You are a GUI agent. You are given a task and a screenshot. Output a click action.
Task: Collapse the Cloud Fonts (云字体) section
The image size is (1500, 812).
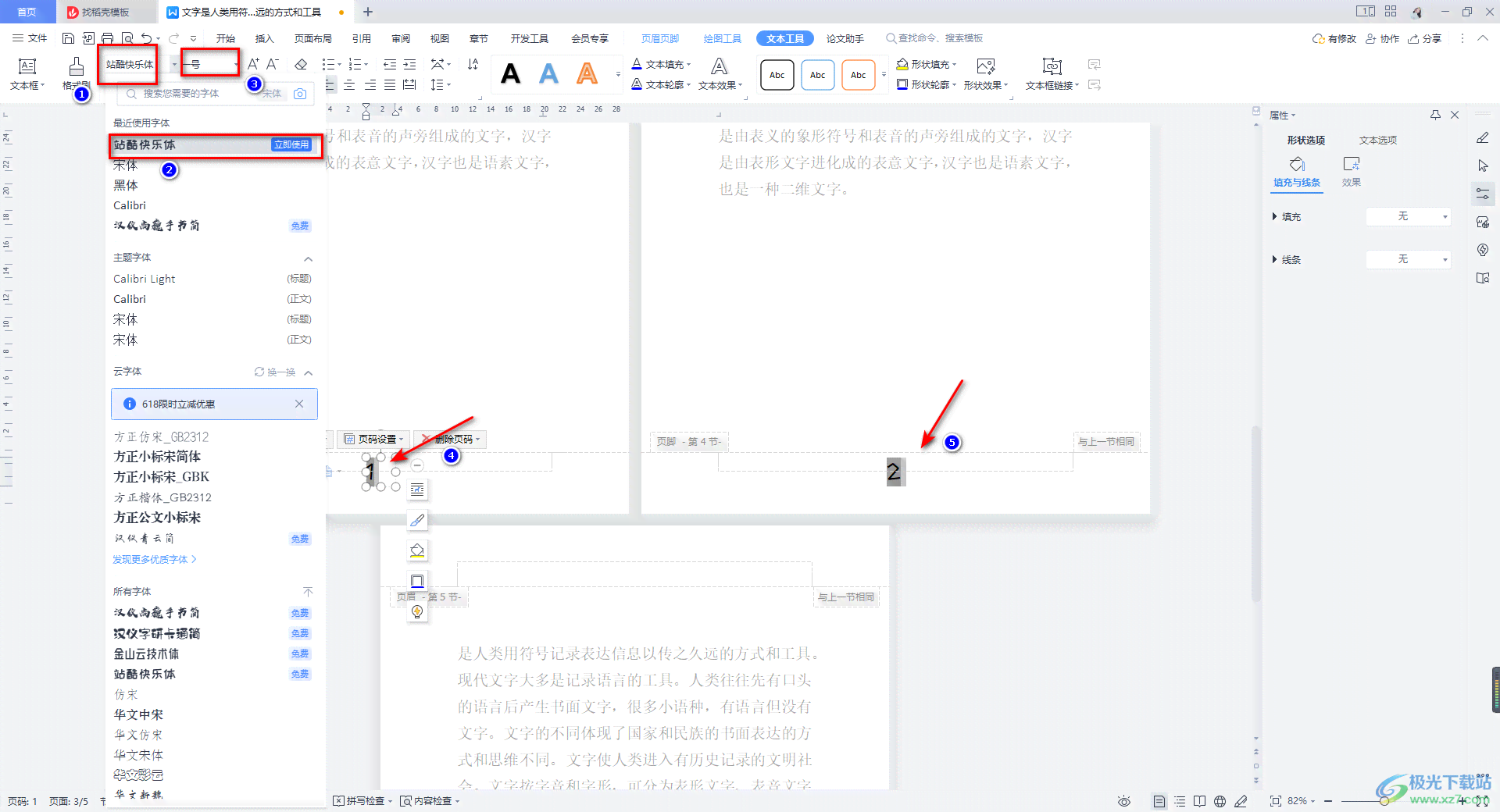pos(308,372)
